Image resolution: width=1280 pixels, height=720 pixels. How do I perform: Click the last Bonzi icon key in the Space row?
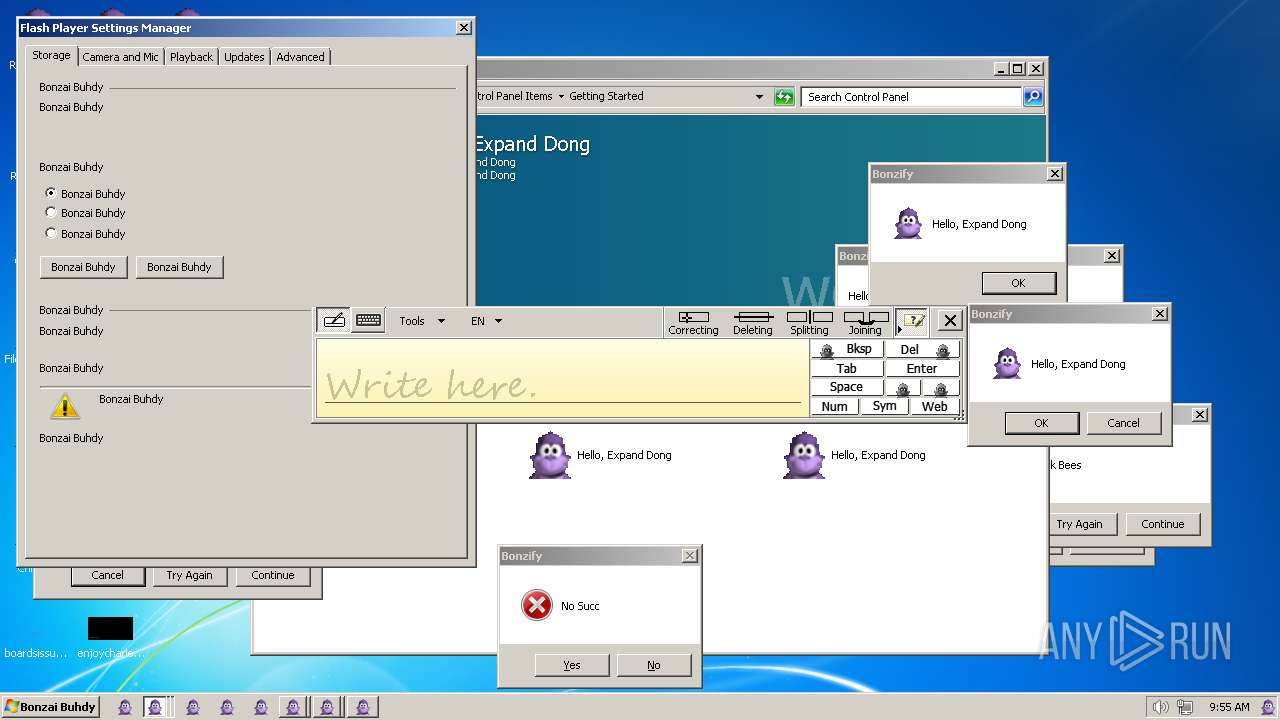click(x=941, y=388)
